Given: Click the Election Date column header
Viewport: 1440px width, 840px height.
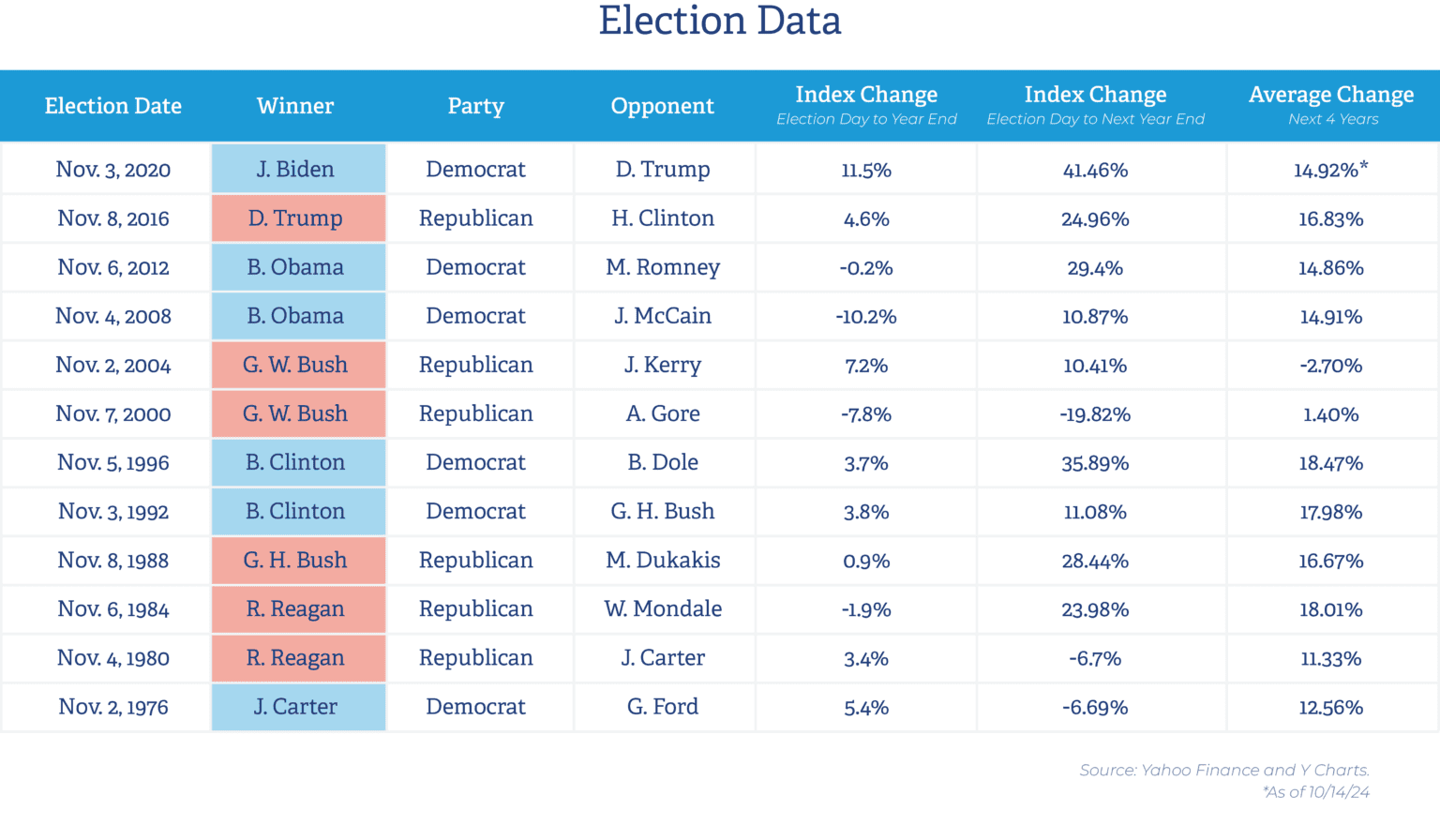Looking at the screenshot, I should [x=112, y=106].
